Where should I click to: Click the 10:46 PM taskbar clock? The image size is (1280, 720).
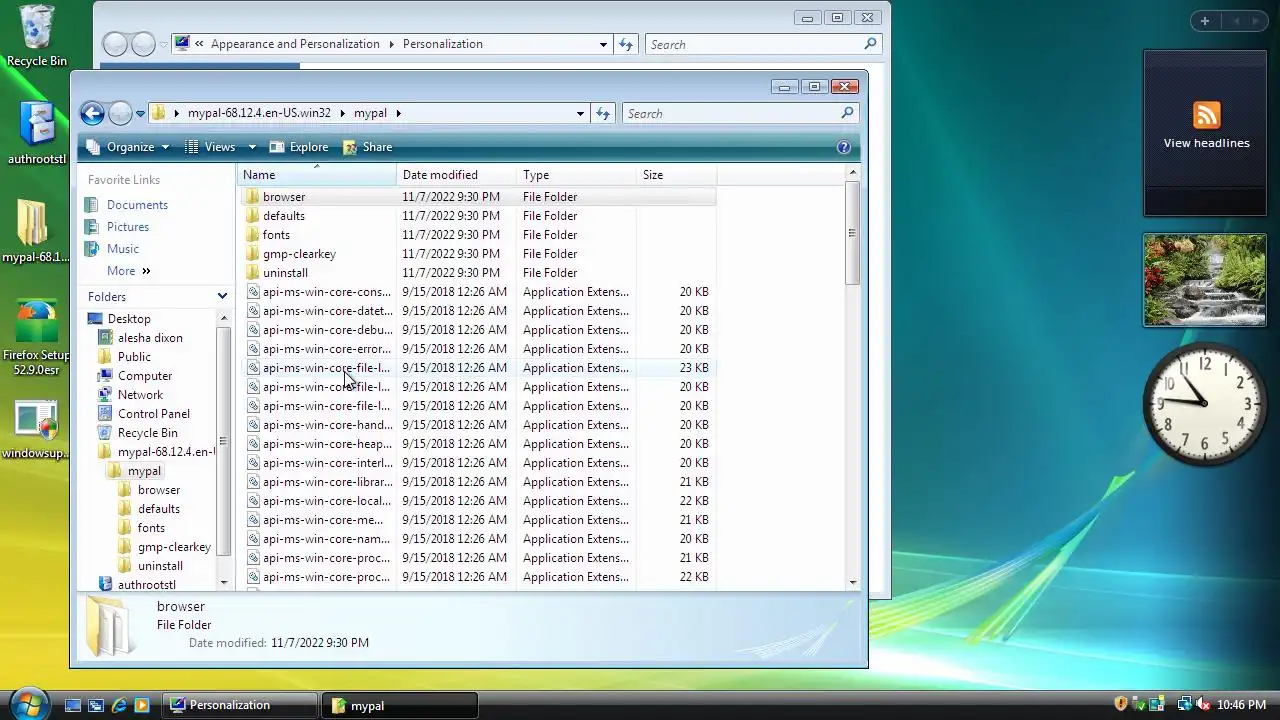click(1241, 705)
